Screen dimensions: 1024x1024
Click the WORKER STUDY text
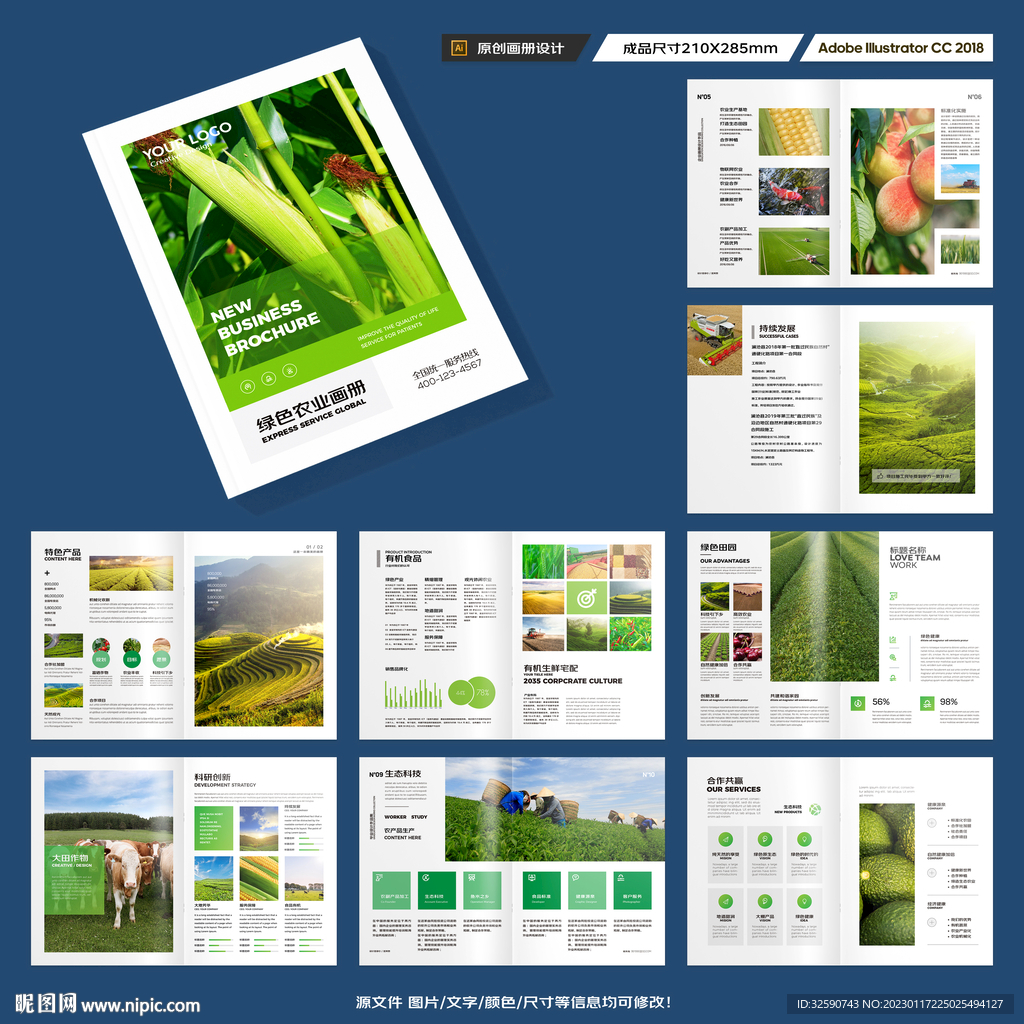tap(406, 817)
